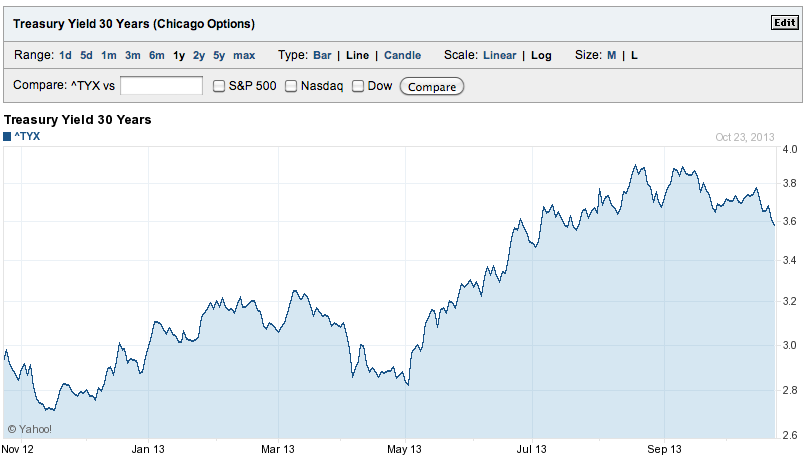811x462 pixels.
Task: Select the 1m range option
Action: pos(109,55)
